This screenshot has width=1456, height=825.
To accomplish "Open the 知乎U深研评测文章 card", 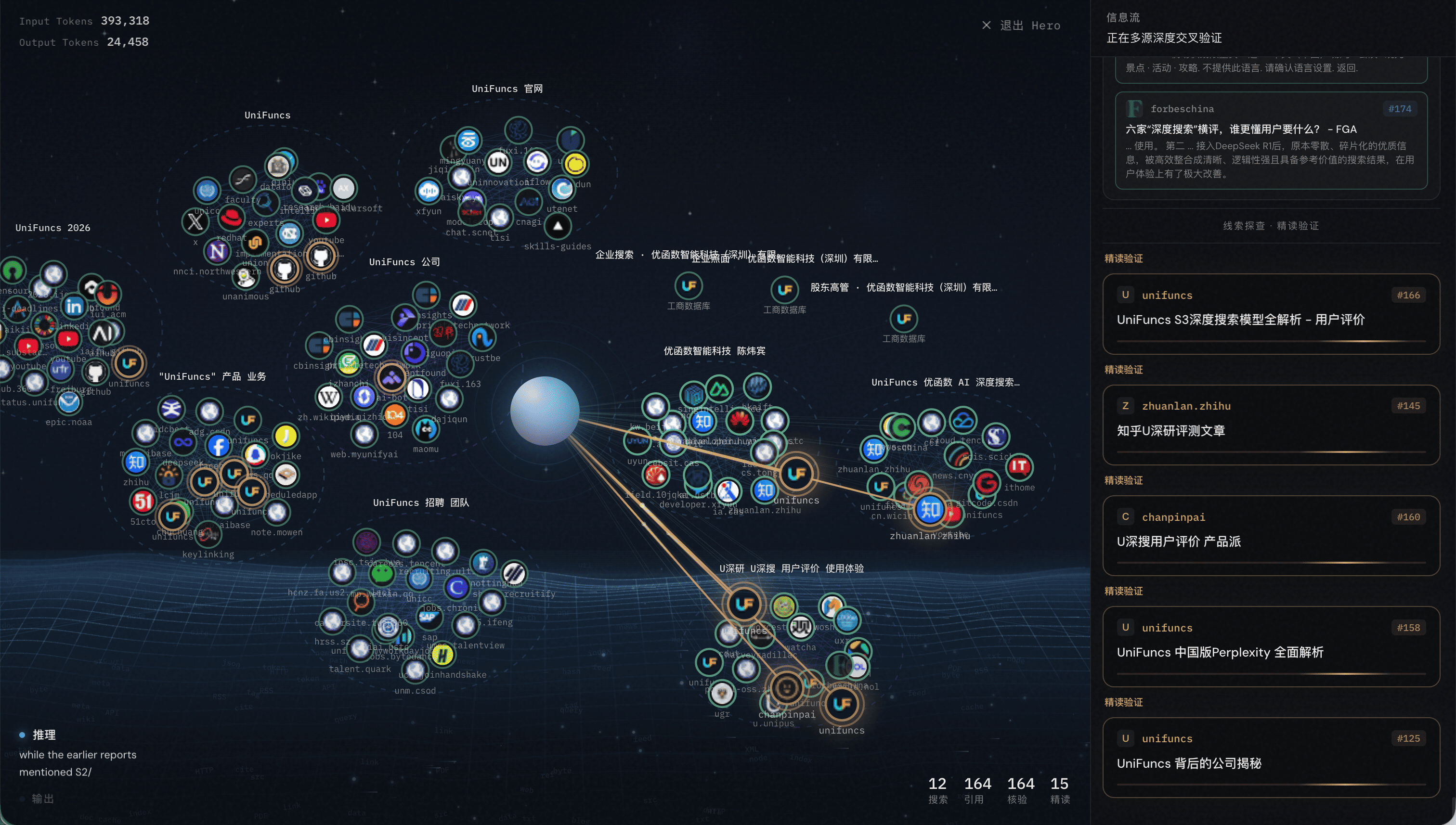I will [1271, 425].
